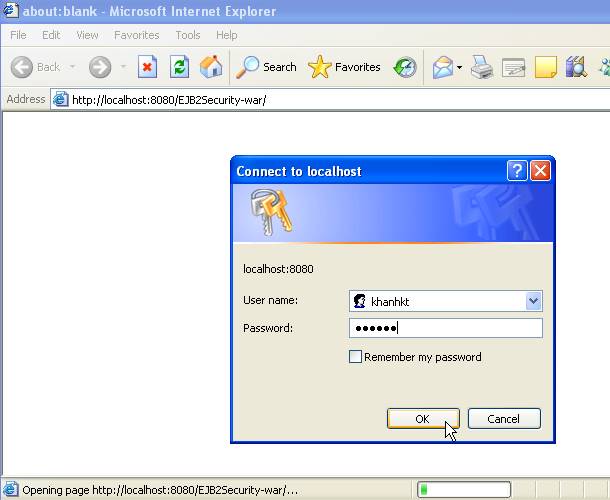Stop page loading with red X icon

click(x=147, y=67)
